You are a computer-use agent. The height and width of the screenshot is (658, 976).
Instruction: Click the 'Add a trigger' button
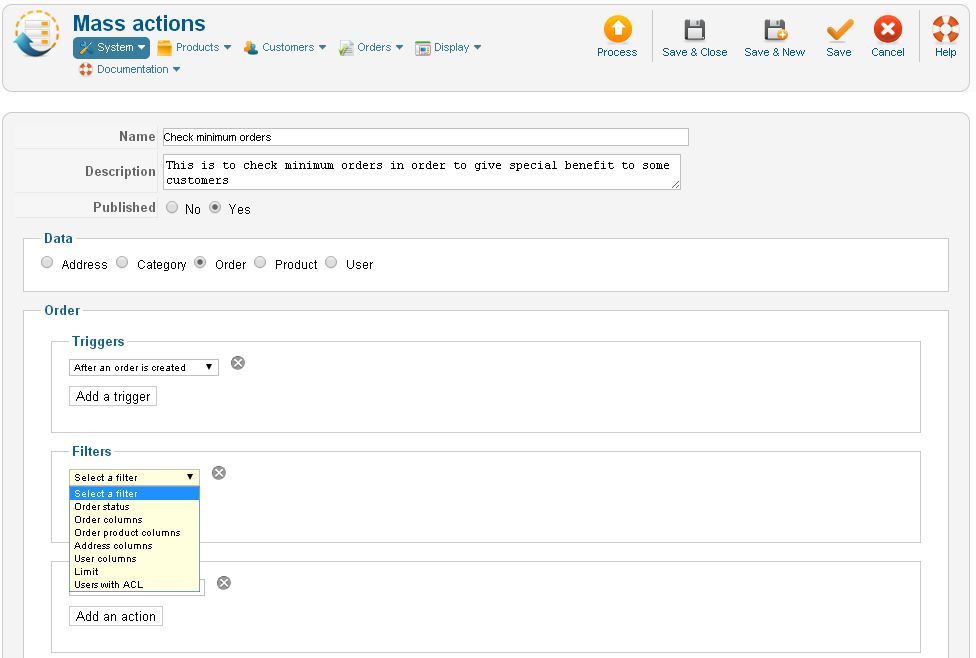pyautogui.click(x=113, y=397)
